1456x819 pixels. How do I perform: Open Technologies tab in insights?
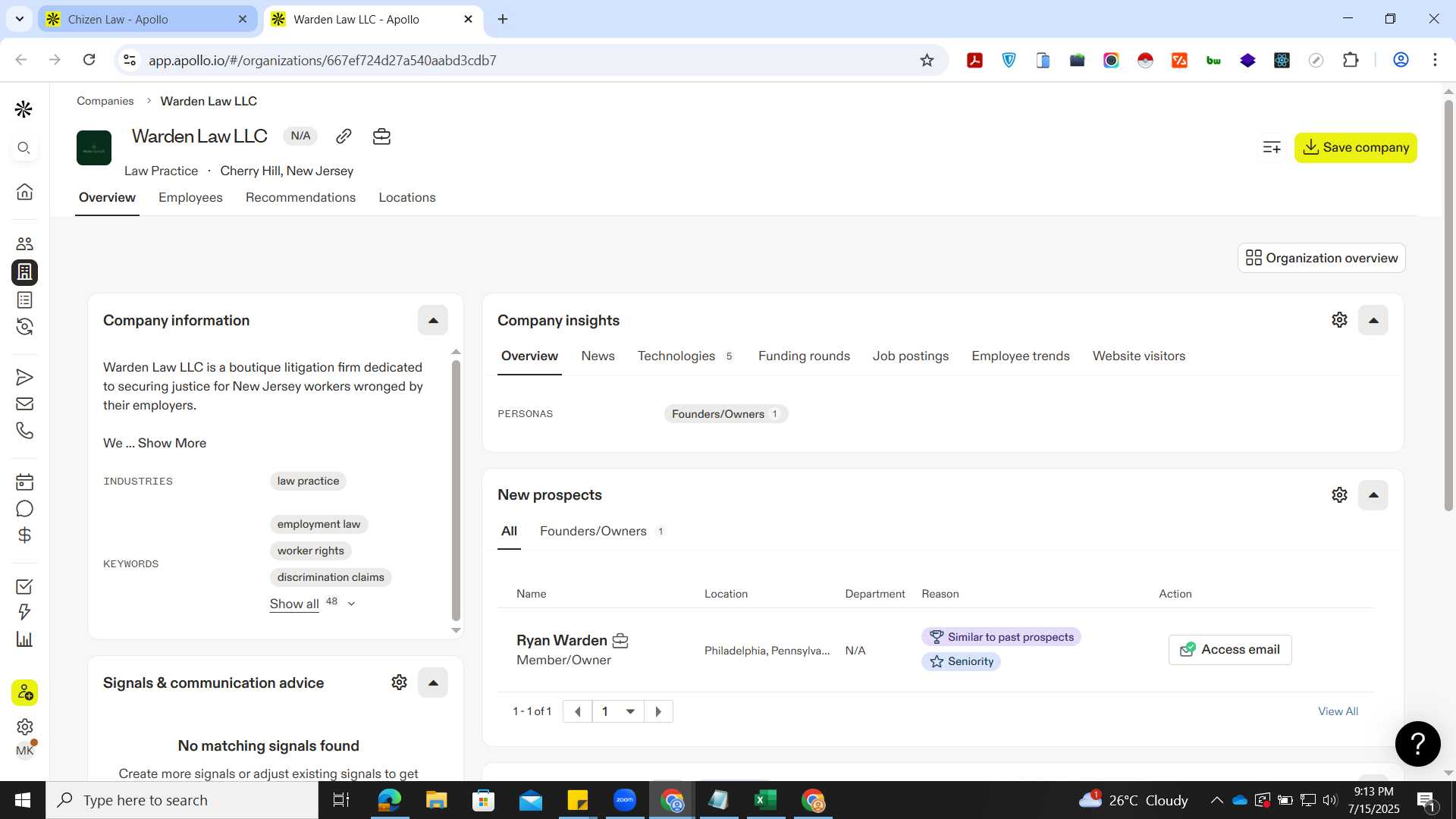685,356
